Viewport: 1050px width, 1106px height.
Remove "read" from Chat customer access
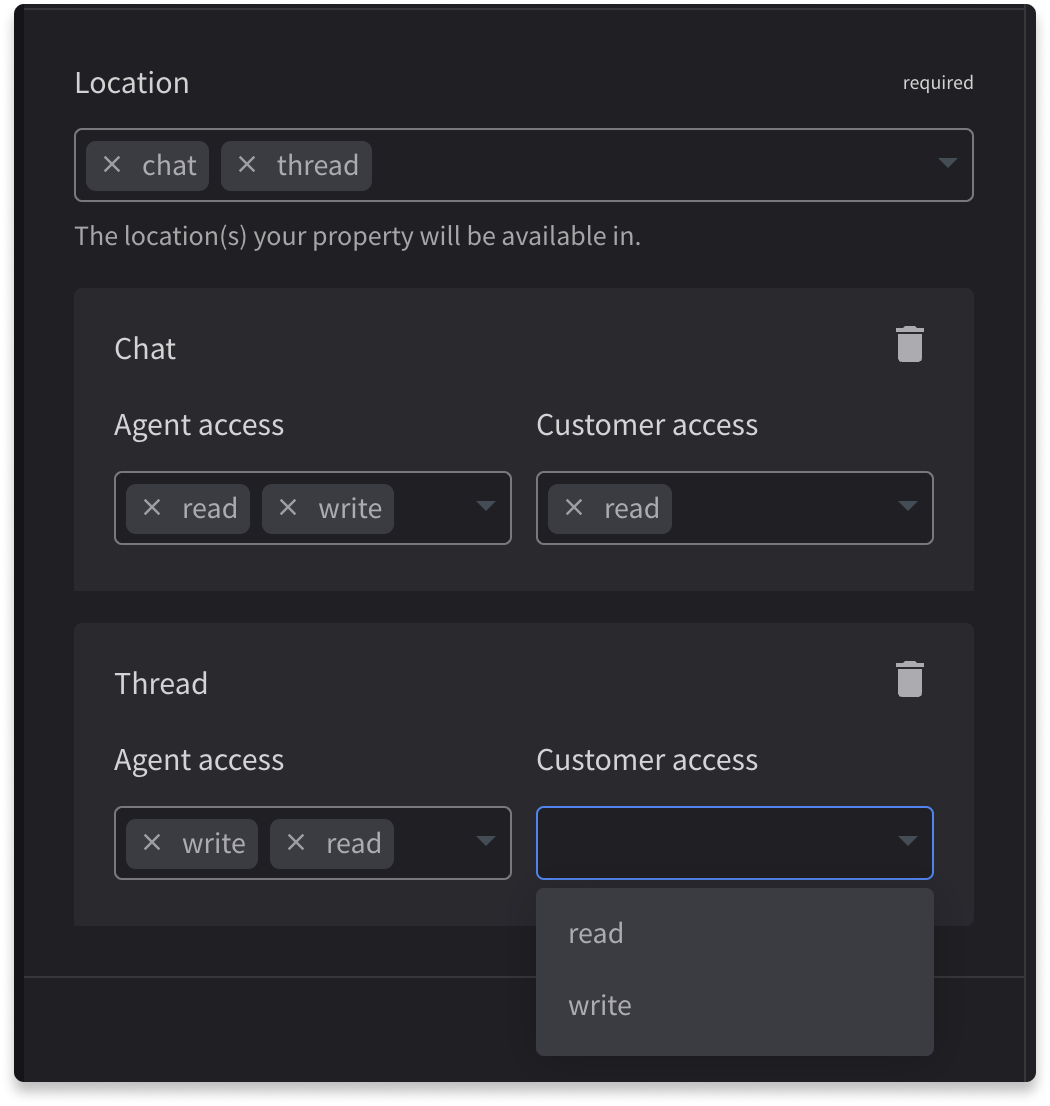pos(573,508)
